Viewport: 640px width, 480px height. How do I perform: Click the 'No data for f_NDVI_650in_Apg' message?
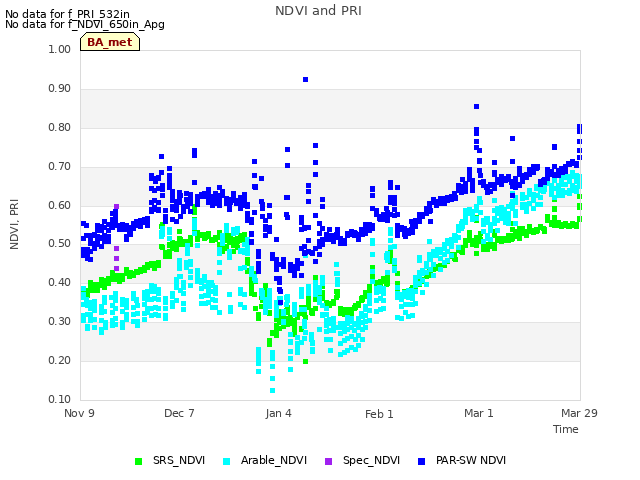click(85, 24)
